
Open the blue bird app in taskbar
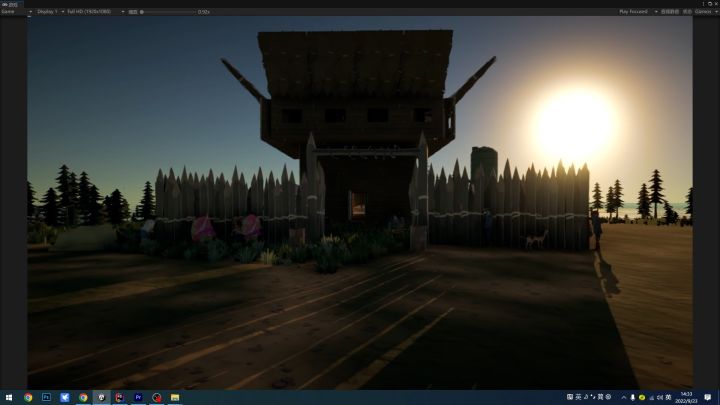(65, 398)
